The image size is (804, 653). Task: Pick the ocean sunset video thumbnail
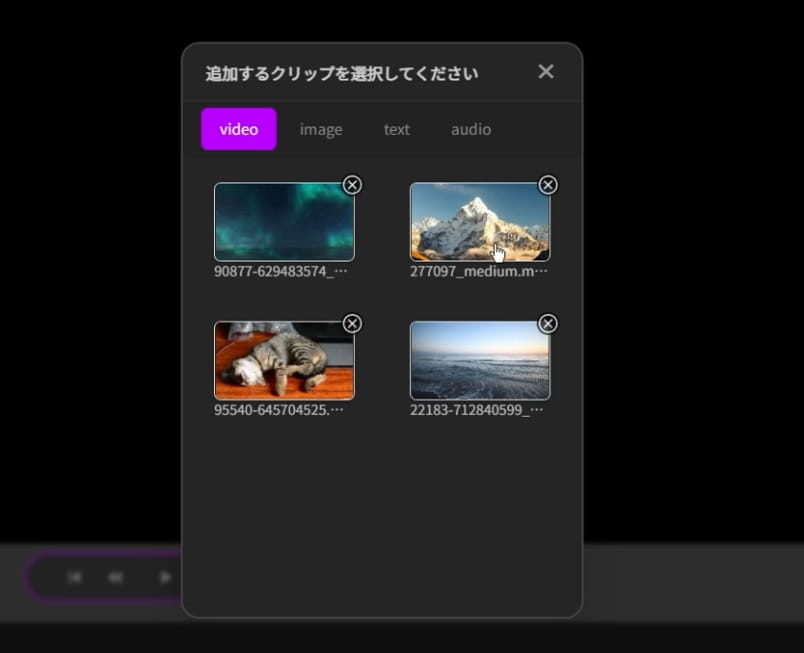480,361
